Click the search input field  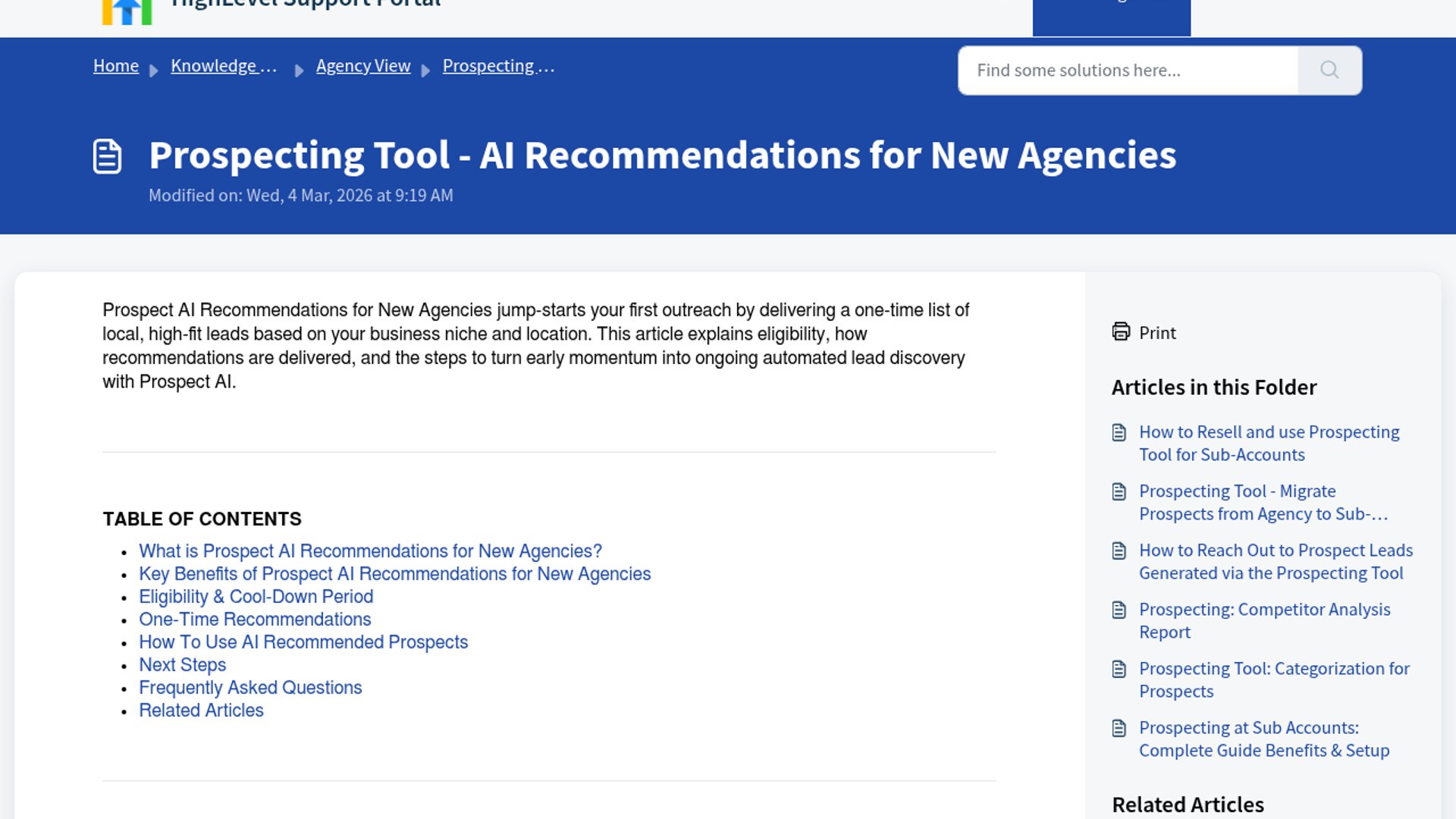tap(1122, 70)
